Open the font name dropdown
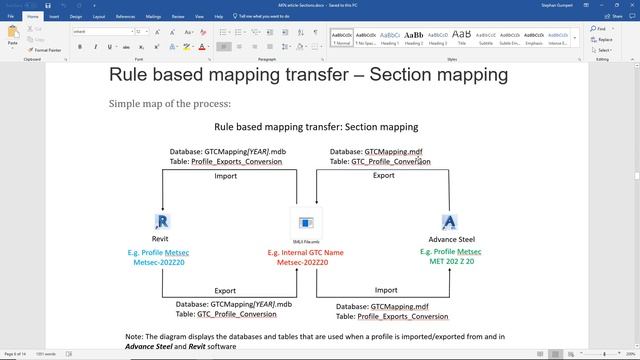This screenshot has height=360, width=640. (x=132, y=31)
